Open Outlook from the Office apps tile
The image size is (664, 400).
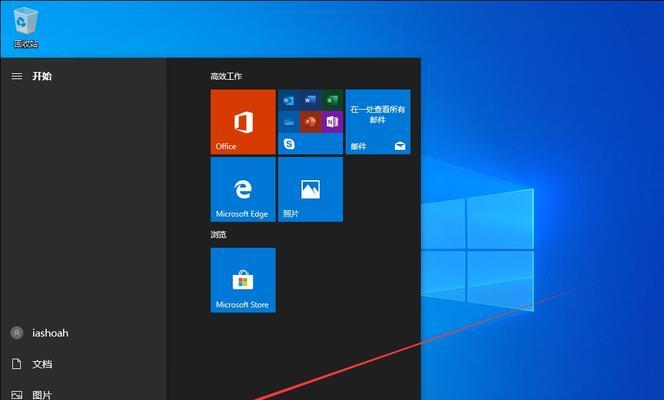pyautogui.click(x=289, y=100)
